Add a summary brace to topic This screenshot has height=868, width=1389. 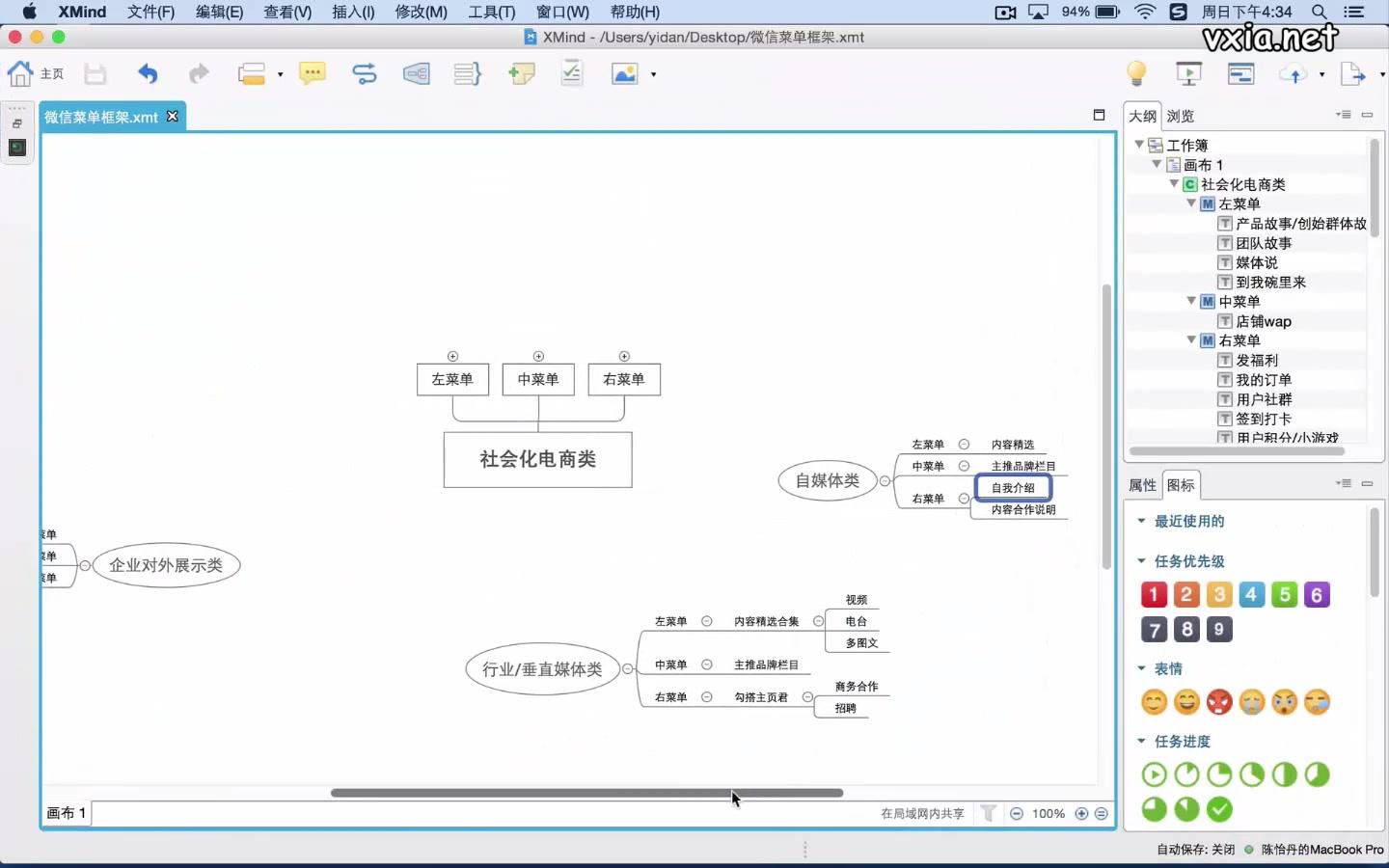tap(467, 73)
